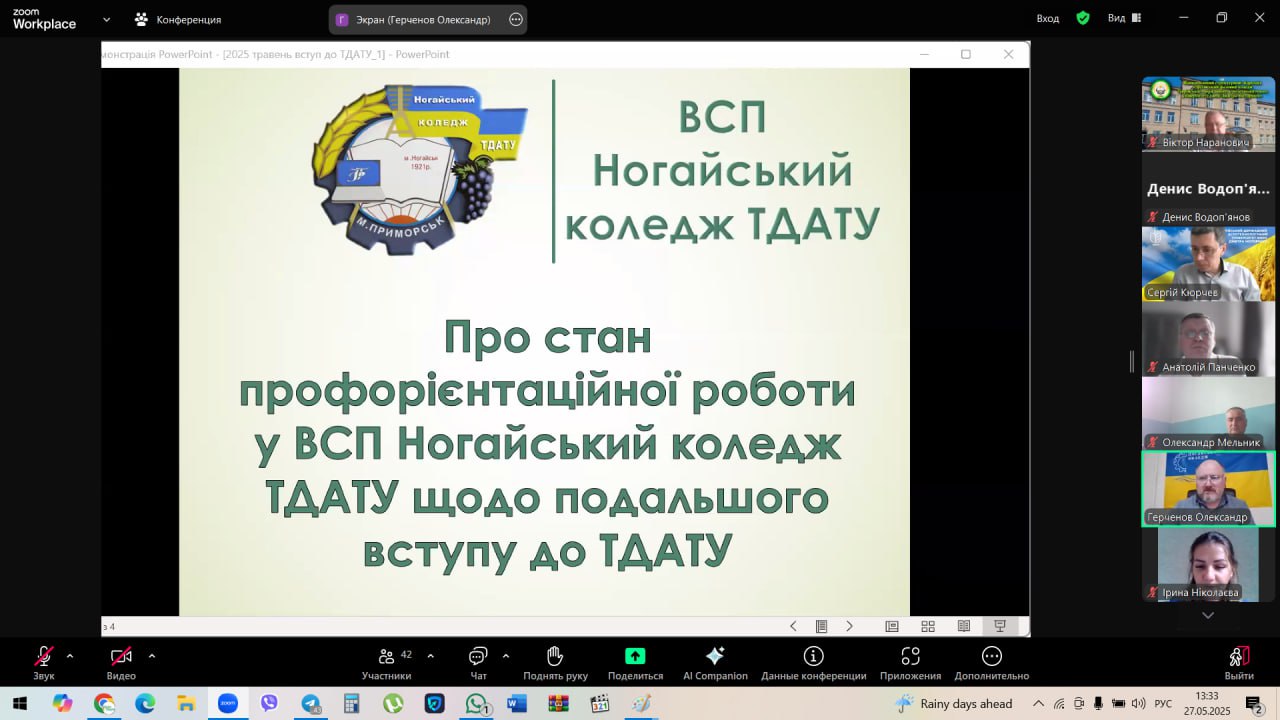Image resolution: width=1280 pixels, height=720 pixels.
Task: Open the Zoom Workplace dropdown arrow
Action: pyautogui.click(x=106, y=19)
